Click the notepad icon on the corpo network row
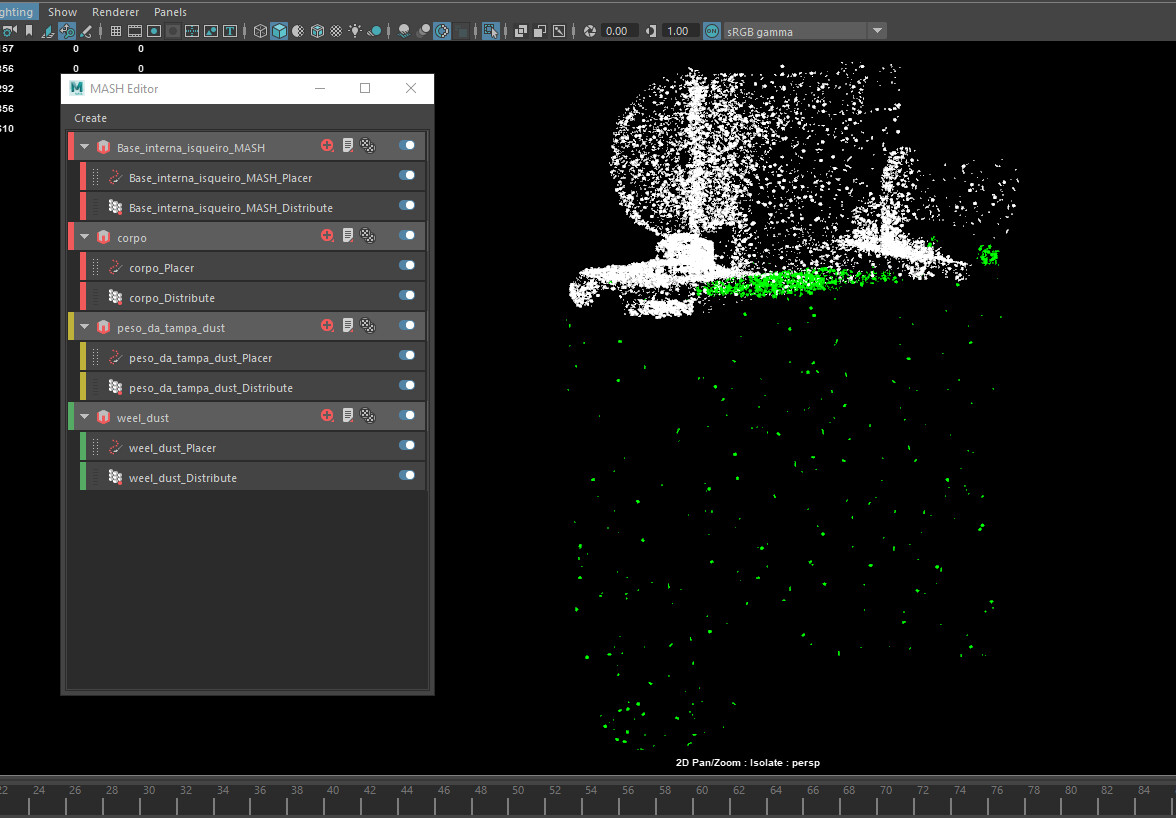The height and width of the screenshot is (818, 1176). point(347,236)
